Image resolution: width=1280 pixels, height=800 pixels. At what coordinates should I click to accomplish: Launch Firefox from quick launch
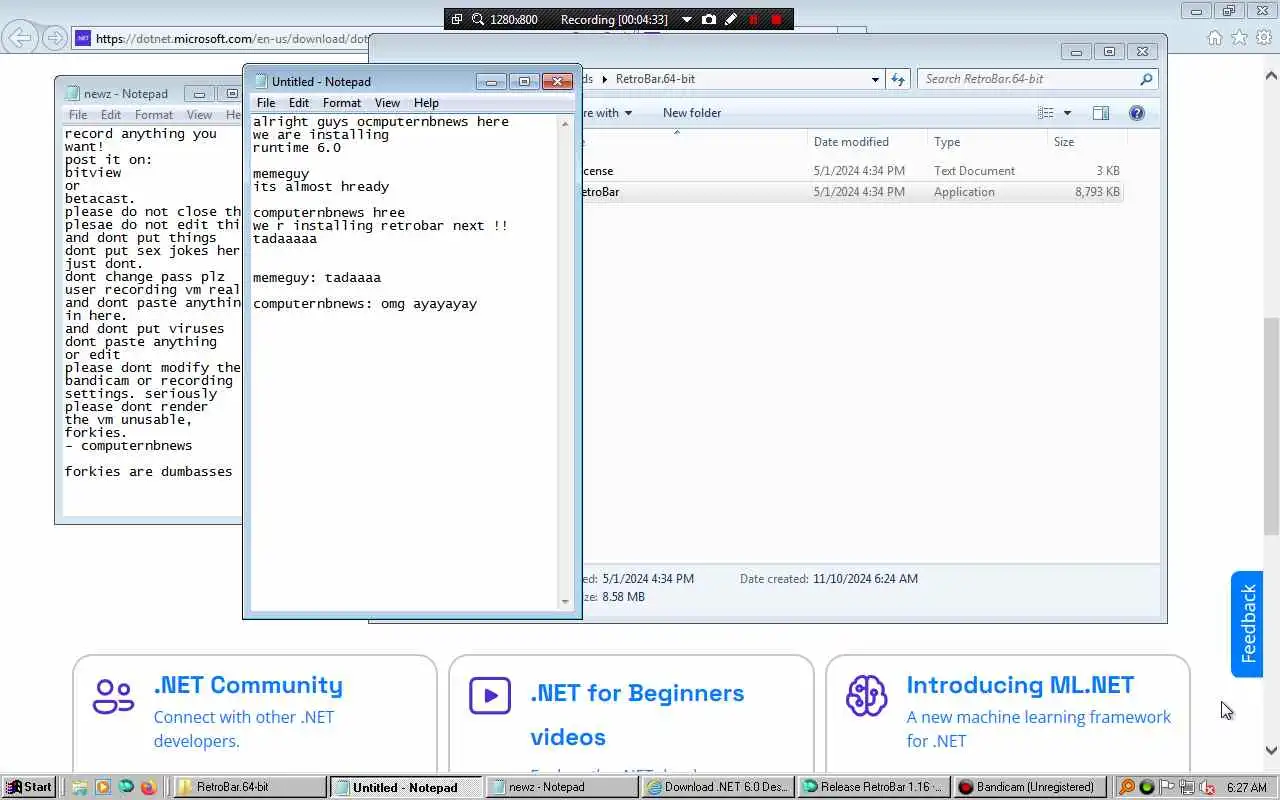(148, 787)
